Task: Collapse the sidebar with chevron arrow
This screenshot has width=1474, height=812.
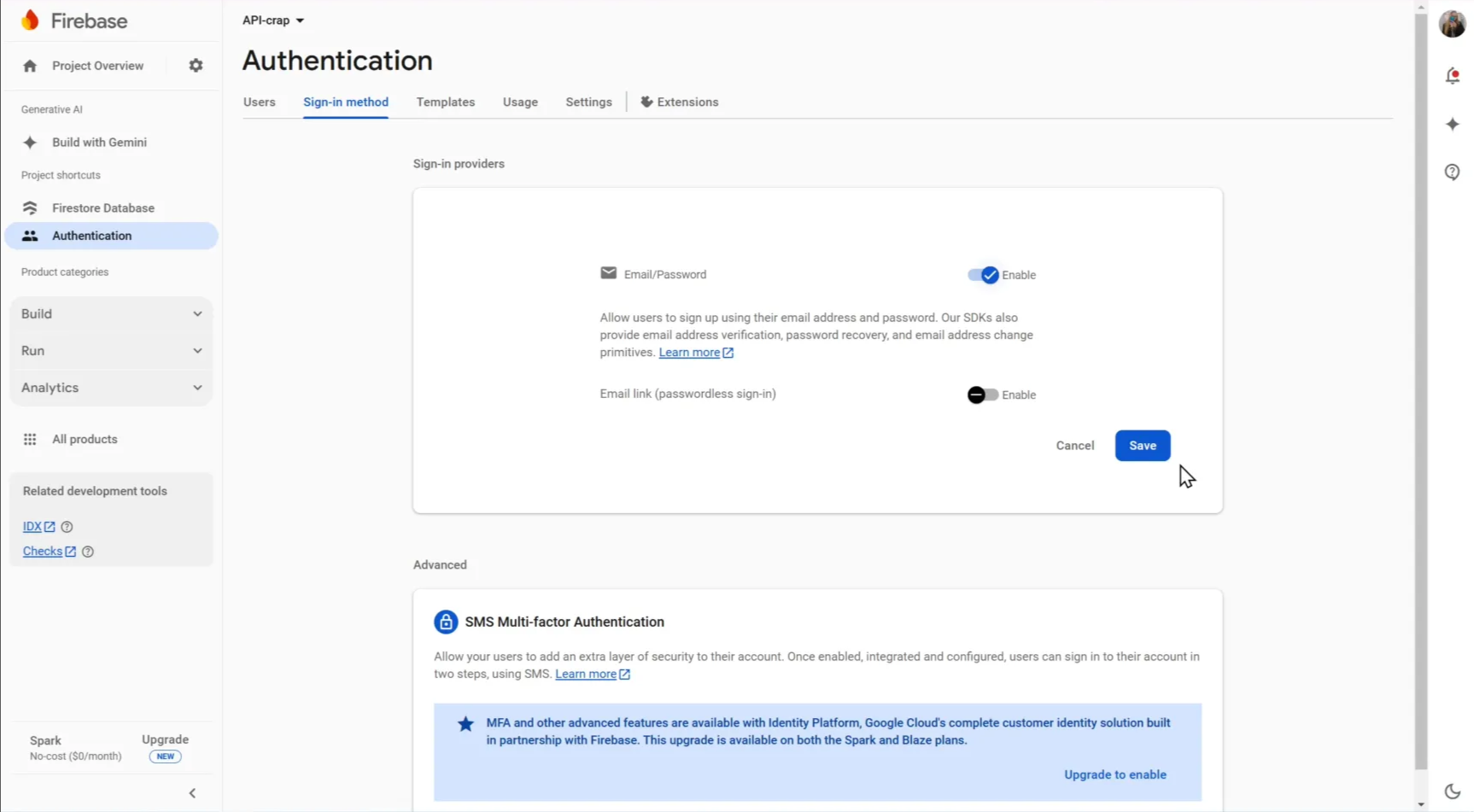Action: (x=193, y=793)
